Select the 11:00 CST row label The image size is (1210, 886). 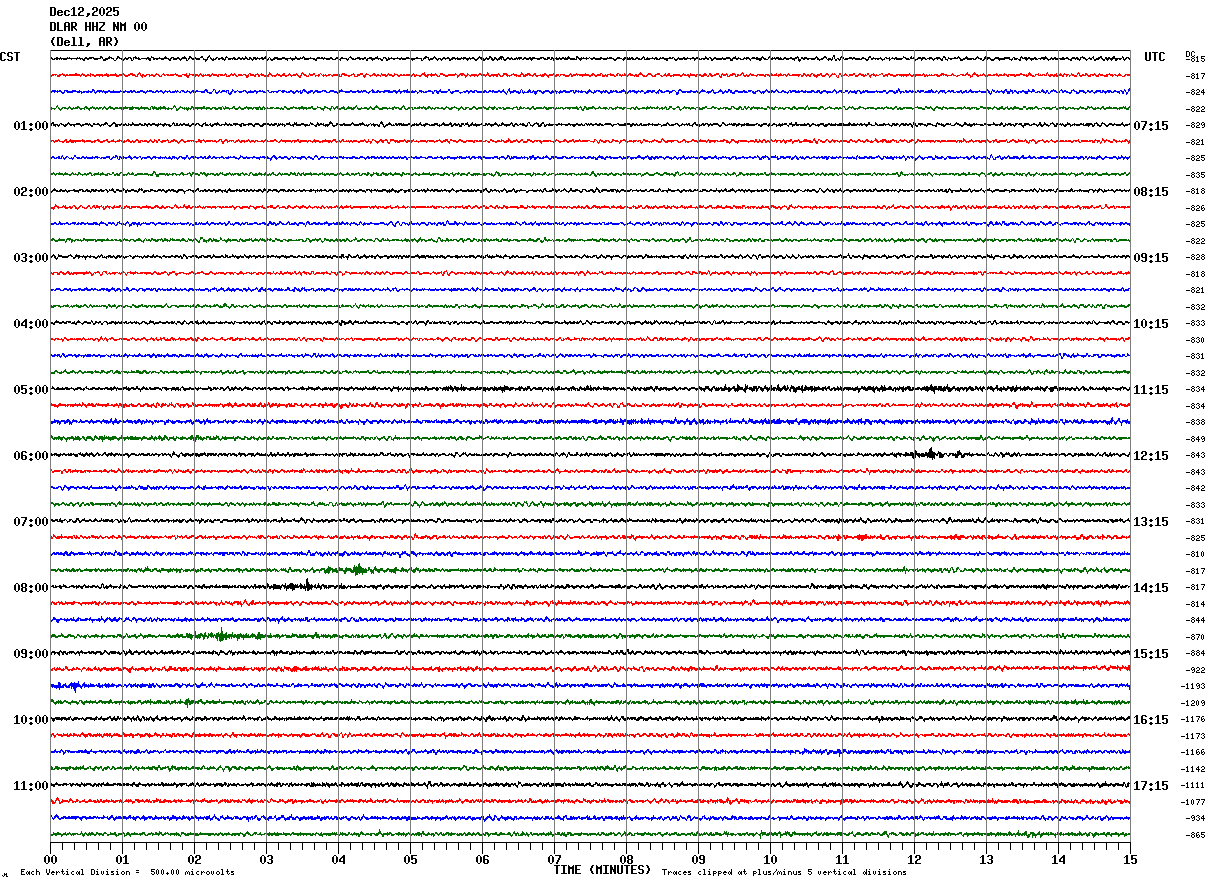tap(30, 786)
